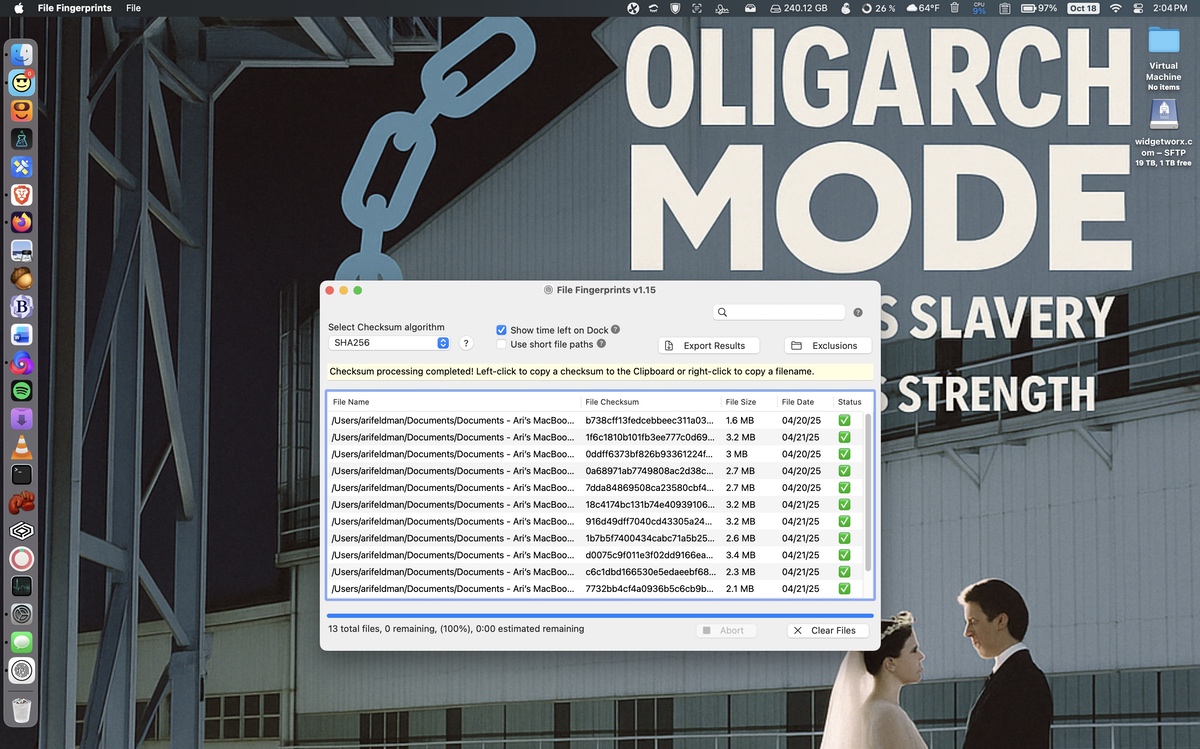
Task: Open the SHA256 checksum algorithm dropdown
Action: click(390, 343)
